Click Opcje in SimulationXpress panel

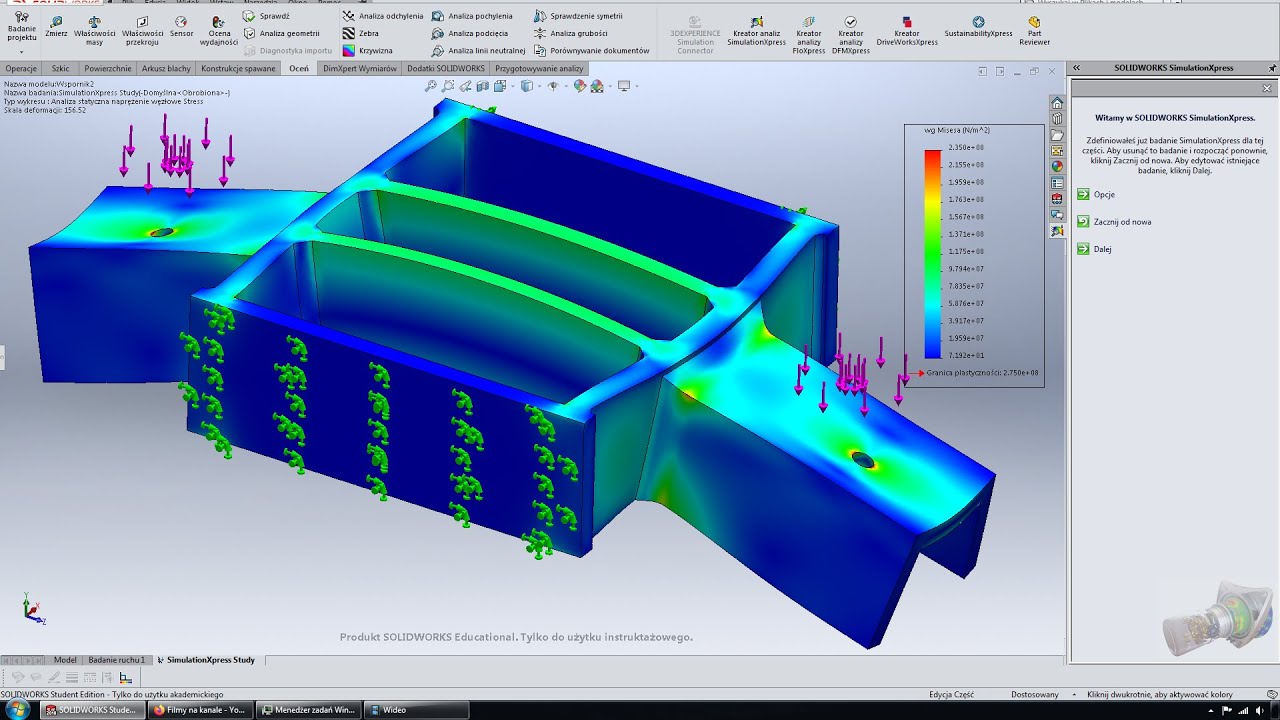(1096, 195)
